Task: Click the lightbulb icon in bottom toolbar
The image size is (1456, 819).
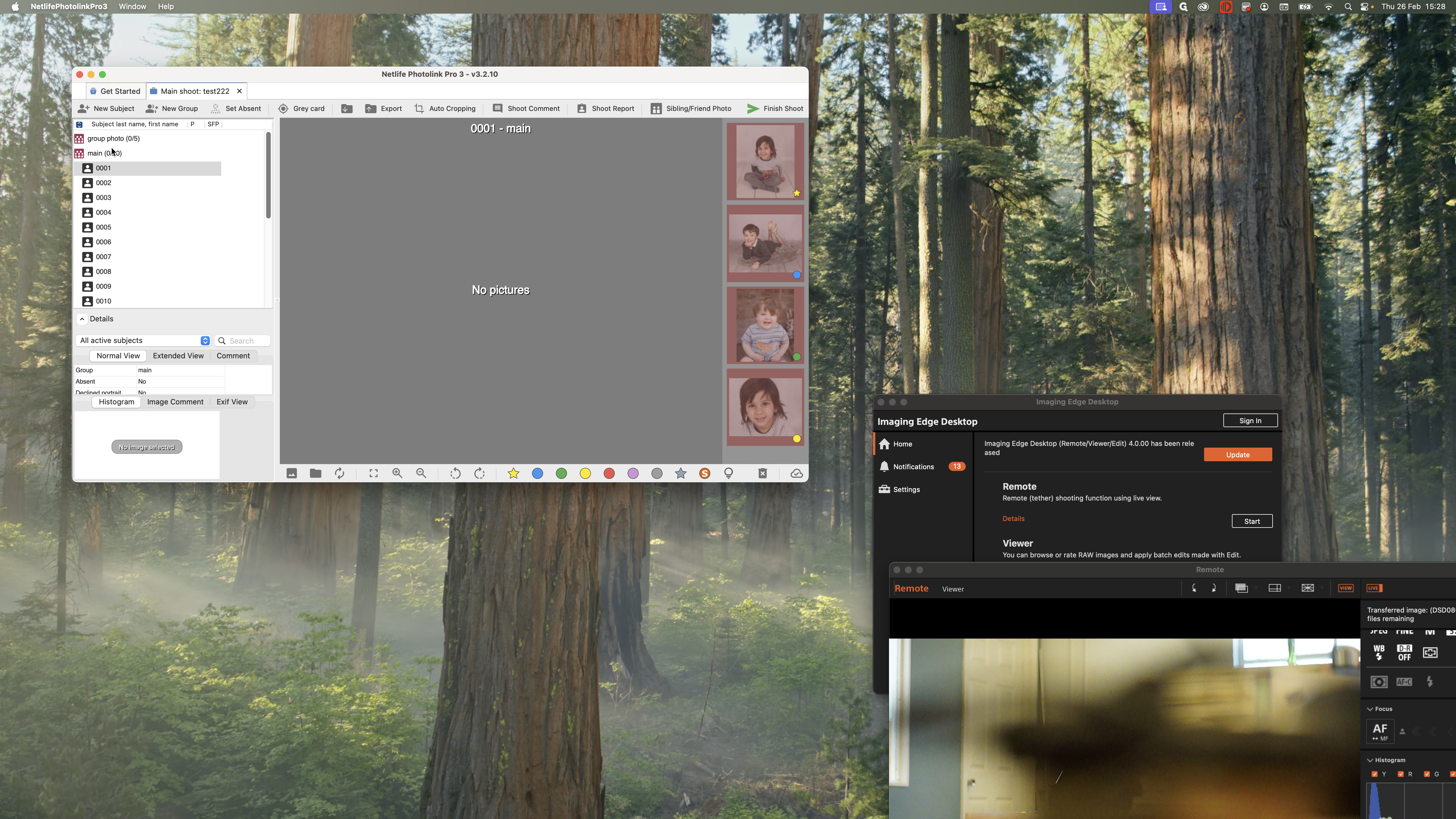Action: pos(729,473)
